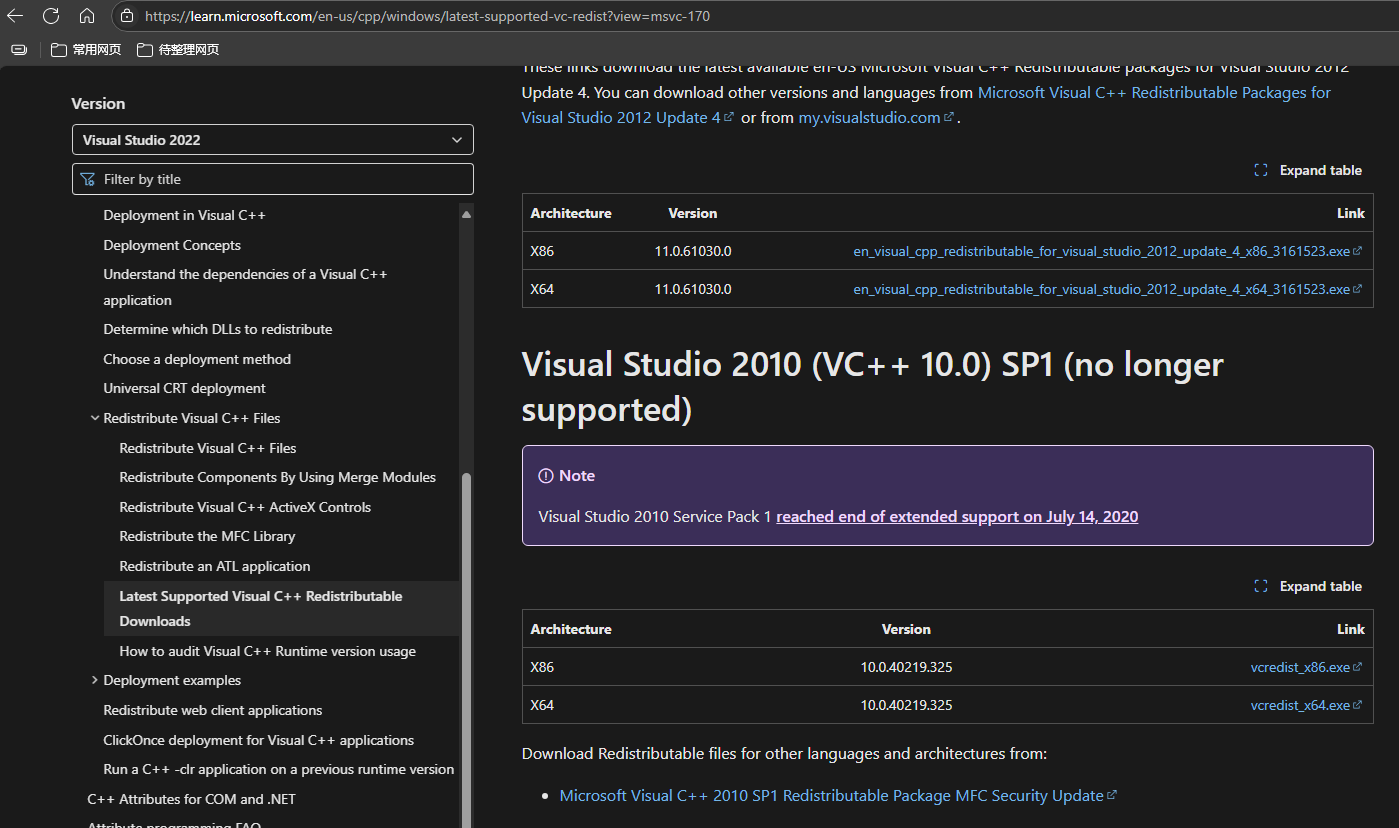Open the Visual Studio 2022 version dropdown
Viewport: 1399px width, 828px height.
[272, 140]
